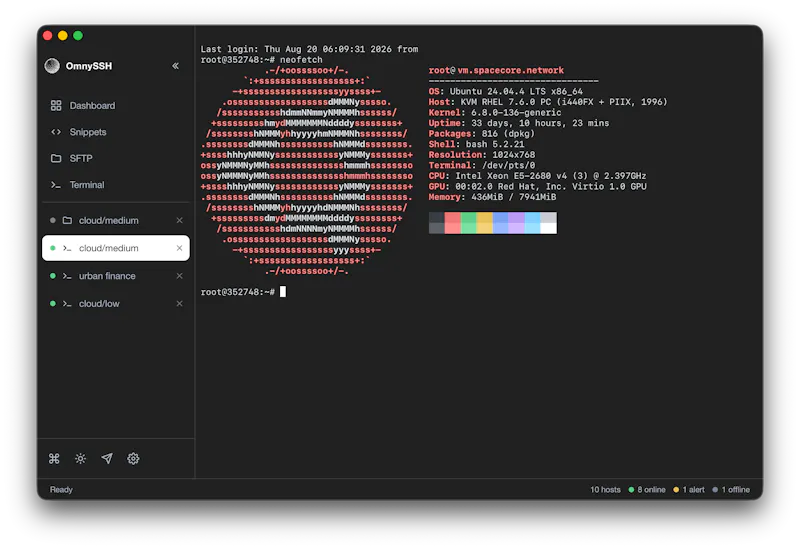Click the Resolution 1024x768 line
This screenshot has width=800, height=549.
[x=482, y=155]
